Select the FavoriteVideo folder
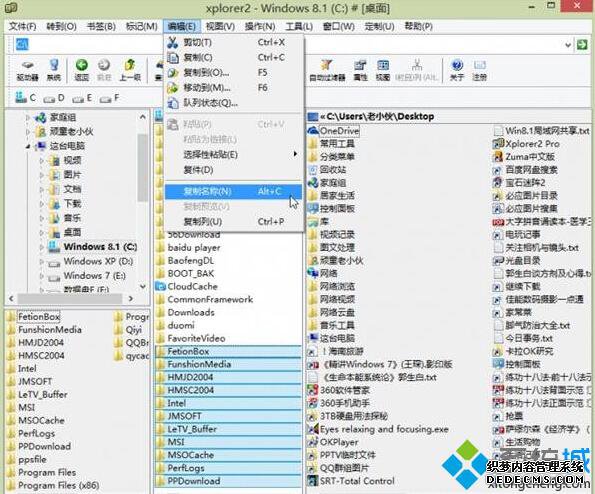The width and height of the screenshot is (595, 494). 197,338
